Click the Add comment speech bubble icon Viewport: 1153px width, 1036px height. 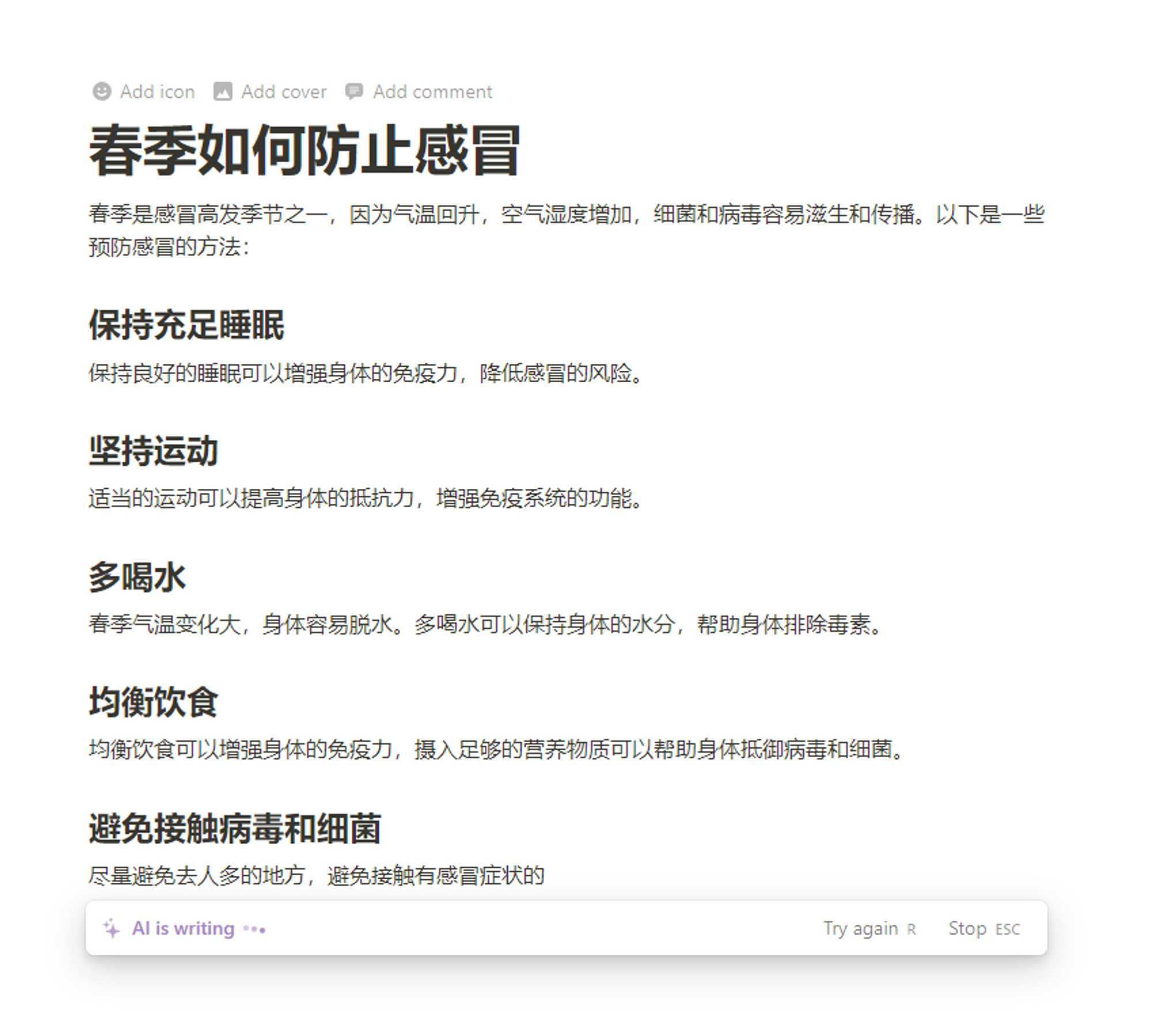pyautogui.click(x=353, y=92)
